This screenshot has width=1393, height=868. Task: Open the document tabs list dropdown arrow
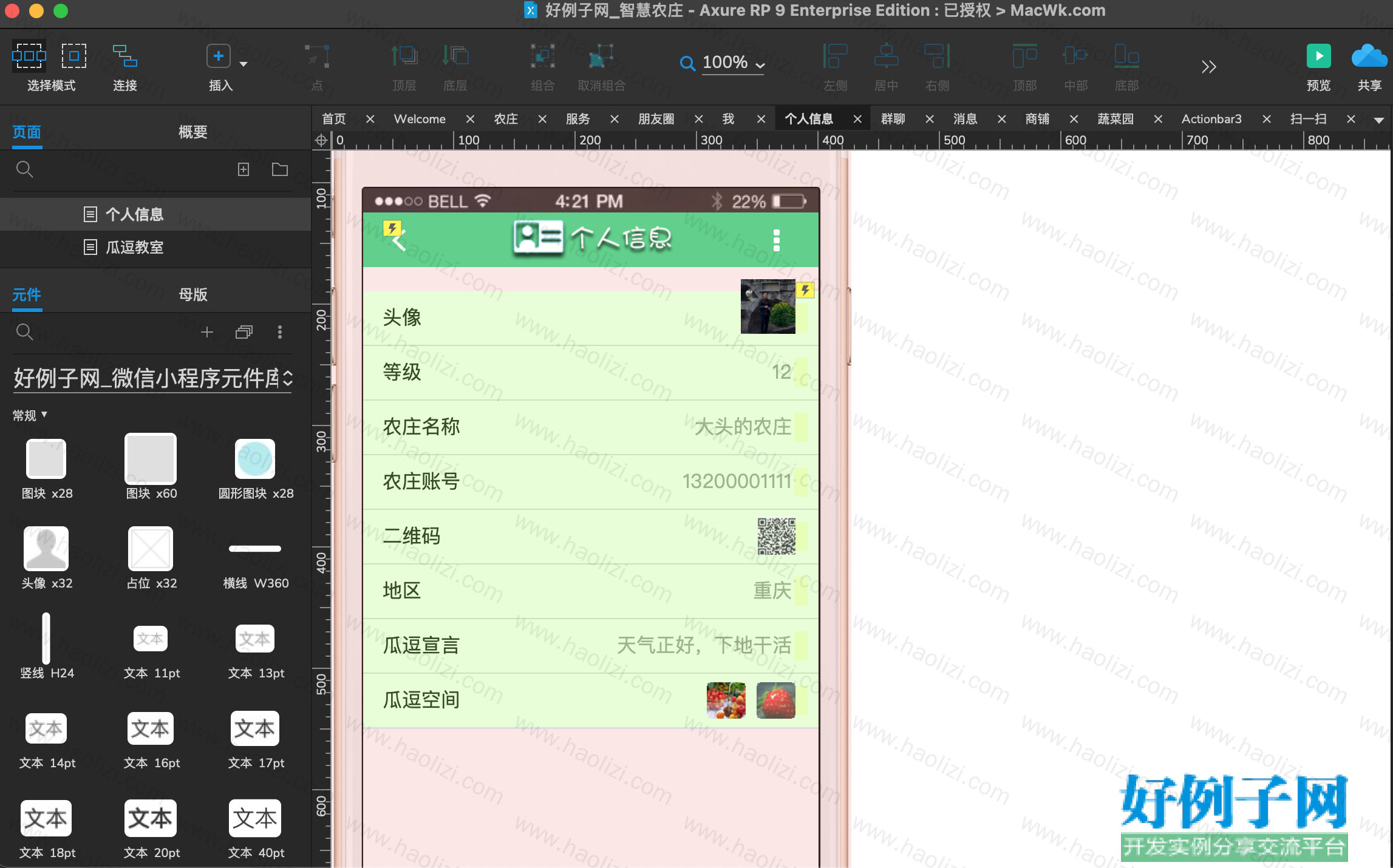coord(1378,120)
